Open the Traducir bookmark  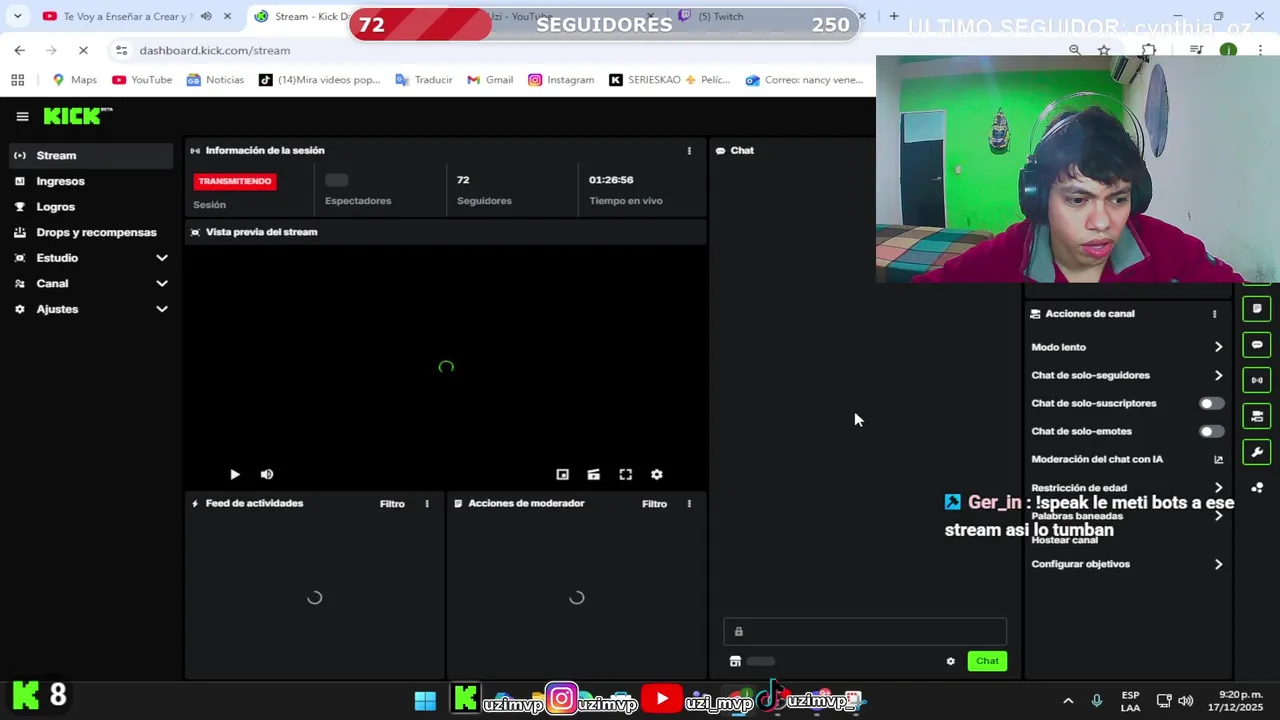point(424,80)
